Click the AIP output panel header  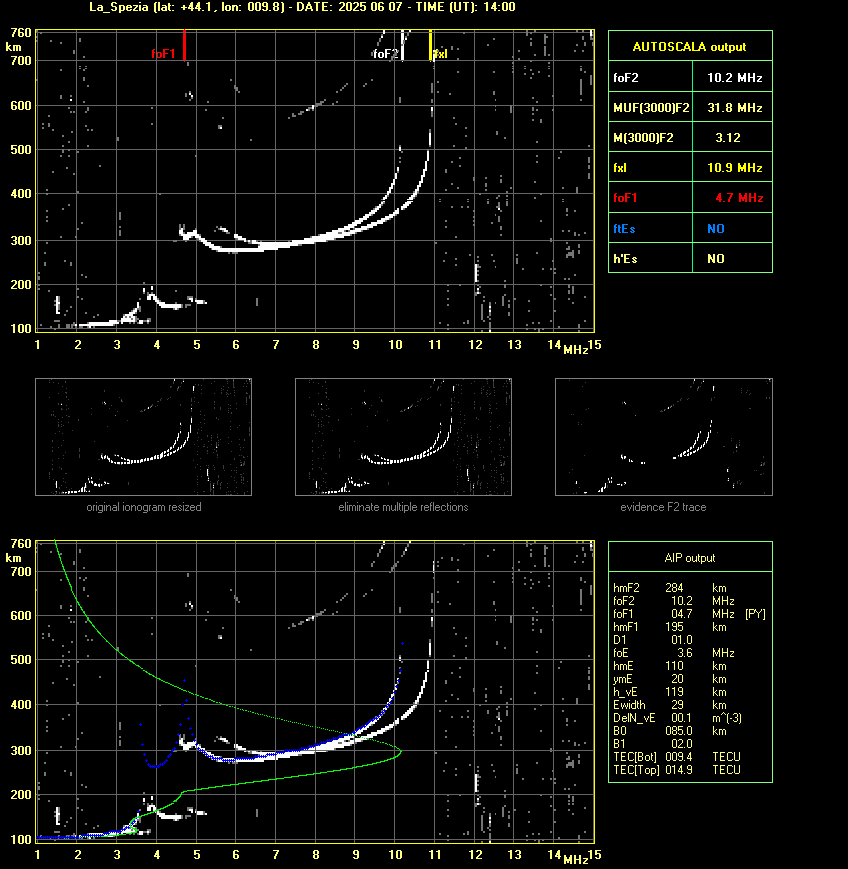[690, 558]
